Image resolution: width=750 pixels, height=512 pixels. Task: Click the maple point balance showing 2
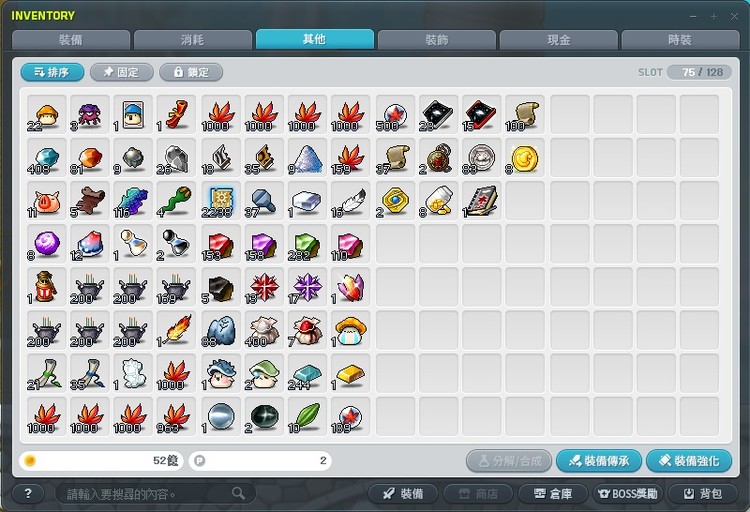click(x=260, y=461)
